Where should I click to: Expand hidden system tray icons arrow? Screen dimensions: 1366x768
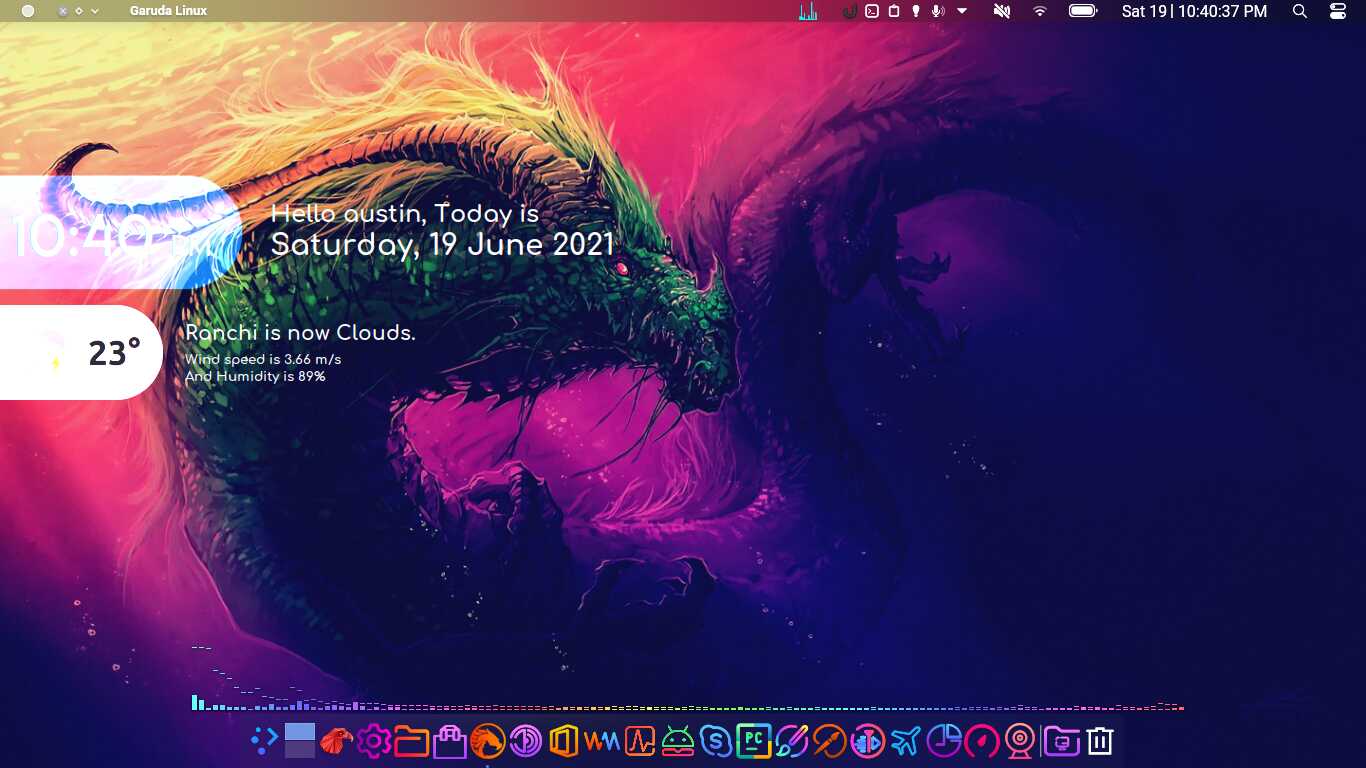click(x=962, y=11)
